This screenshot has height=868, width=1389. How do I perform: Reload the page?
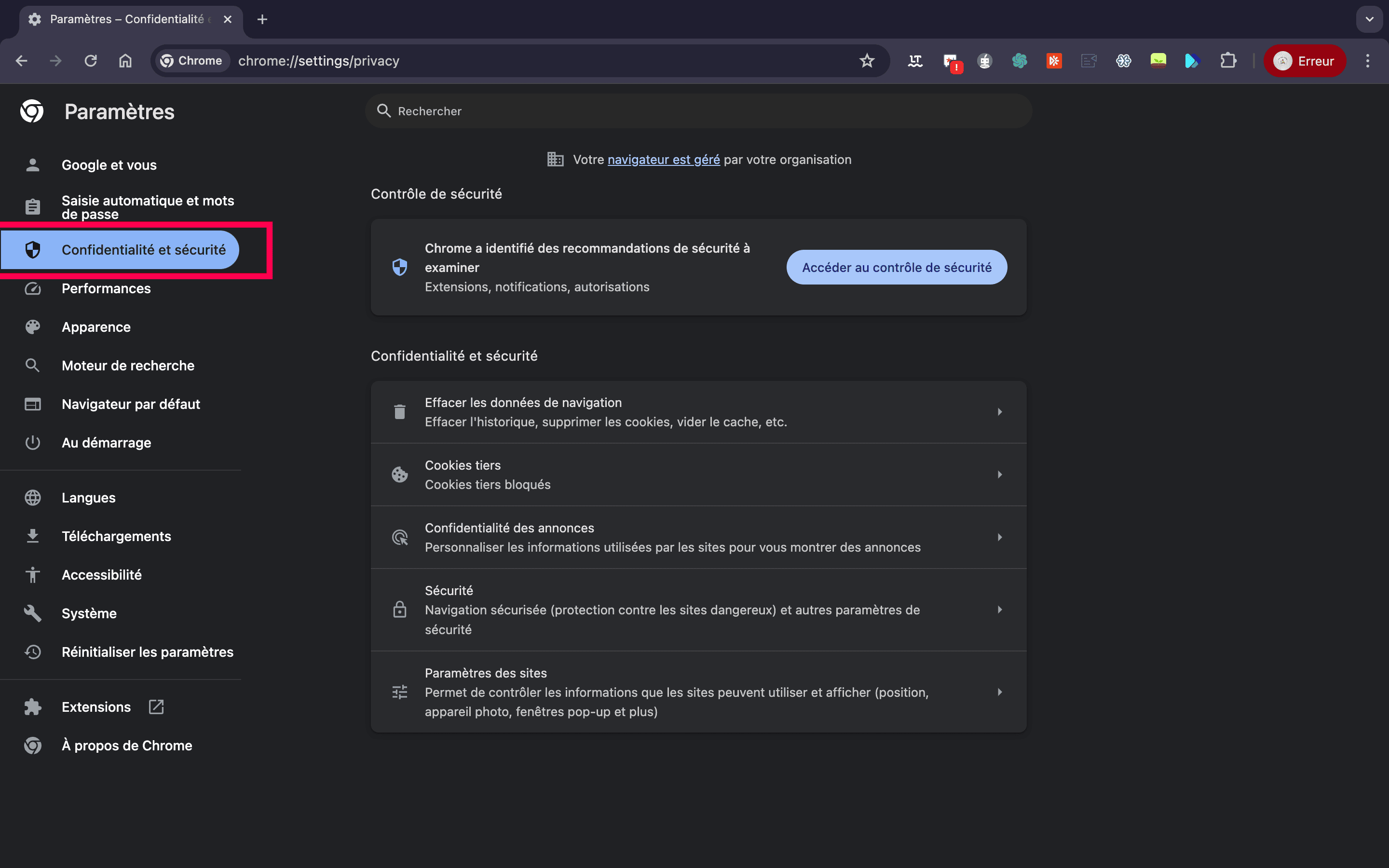coord(91,61)
